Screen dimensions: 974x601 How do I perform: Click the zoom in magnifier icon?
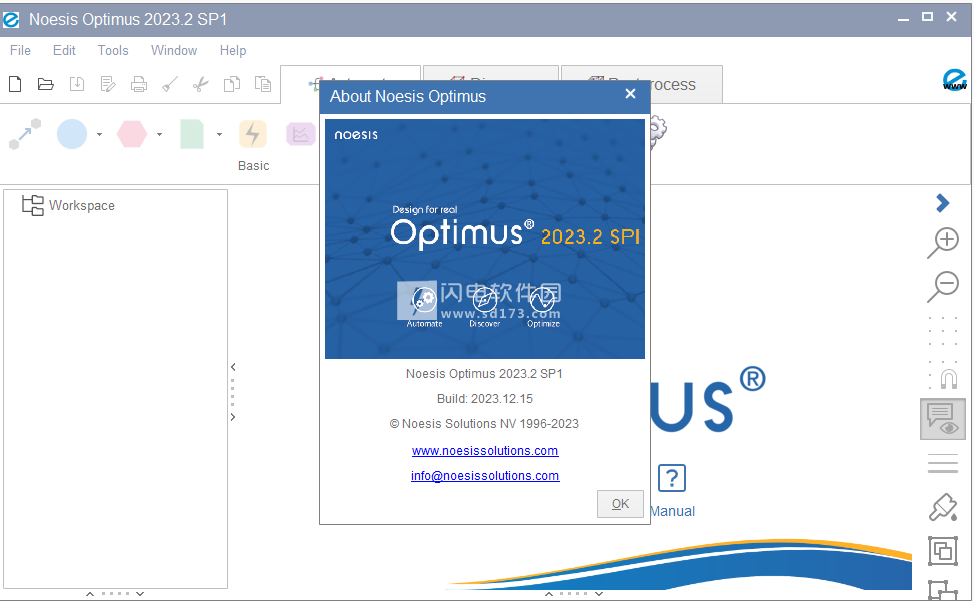[943, 243]
